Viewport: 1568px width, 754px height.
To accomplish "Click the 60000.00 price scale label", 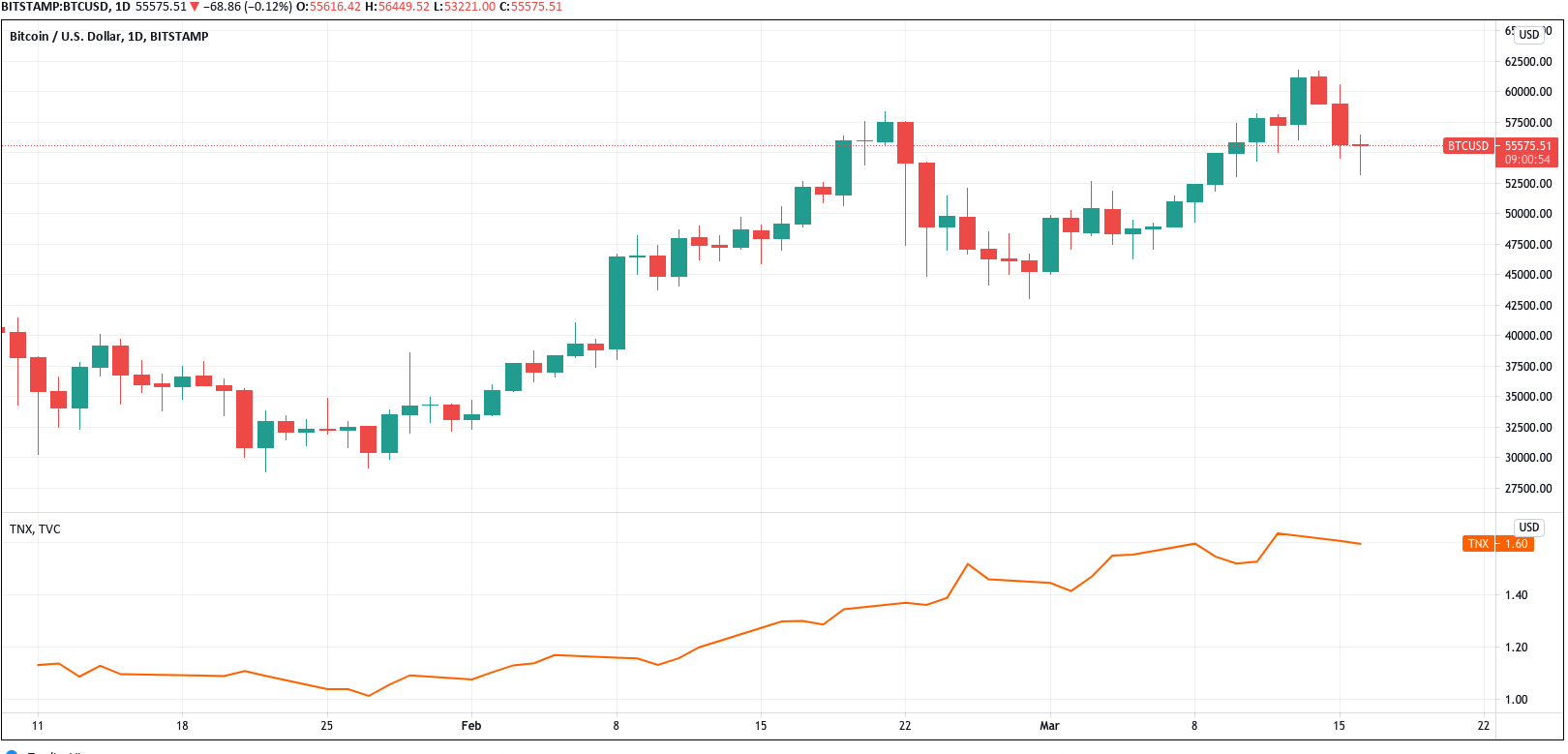I will click(1528, 92).
